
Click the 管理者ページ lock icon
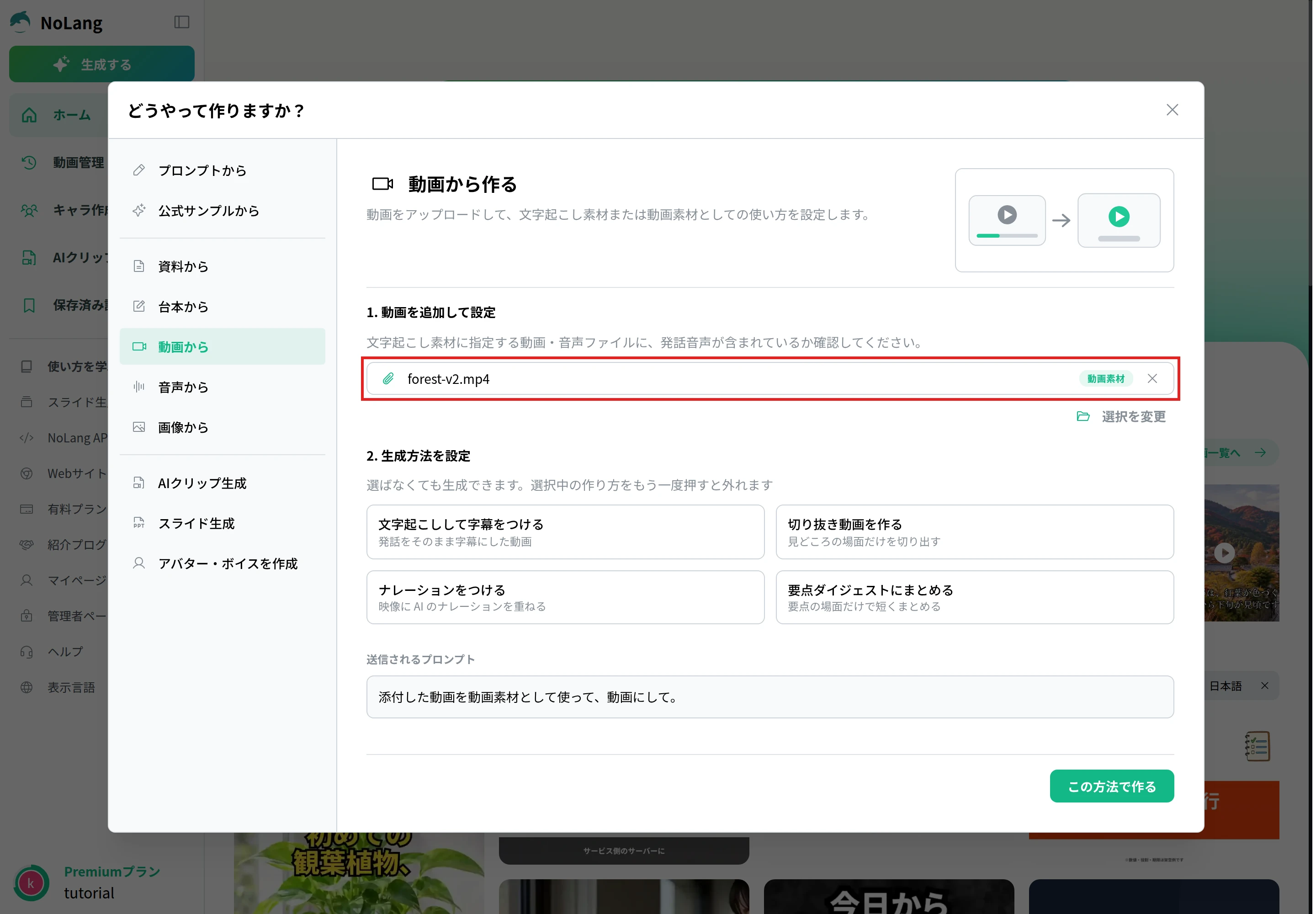pos(27,616)
